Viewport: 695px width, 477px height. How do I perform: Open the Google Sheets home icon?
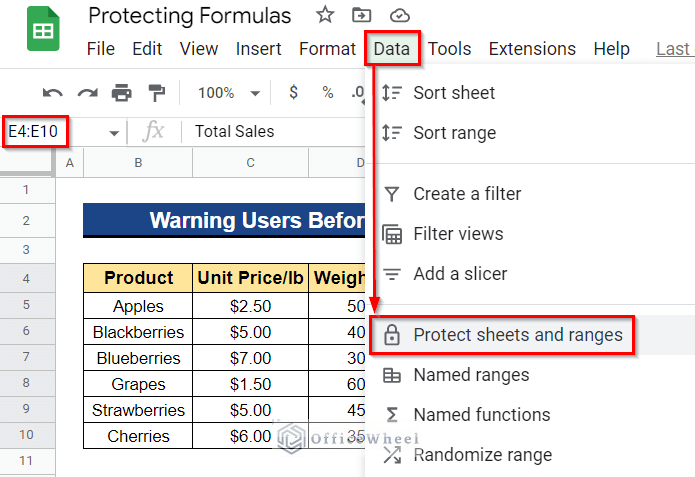pos(43,29)
